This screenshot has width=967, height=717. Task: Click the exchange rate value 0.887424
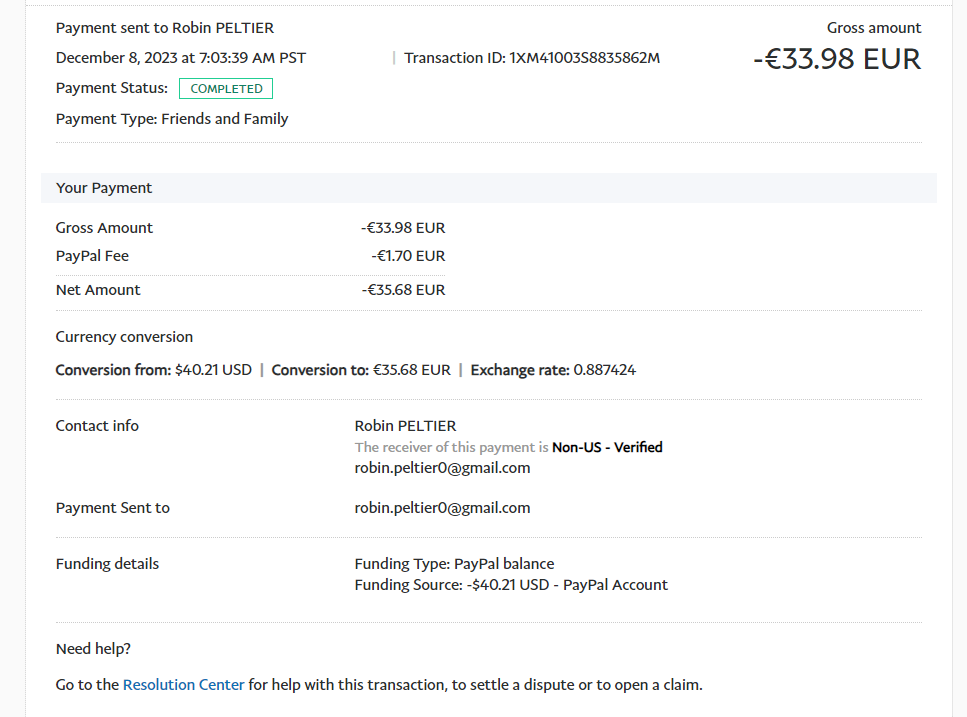604,370
